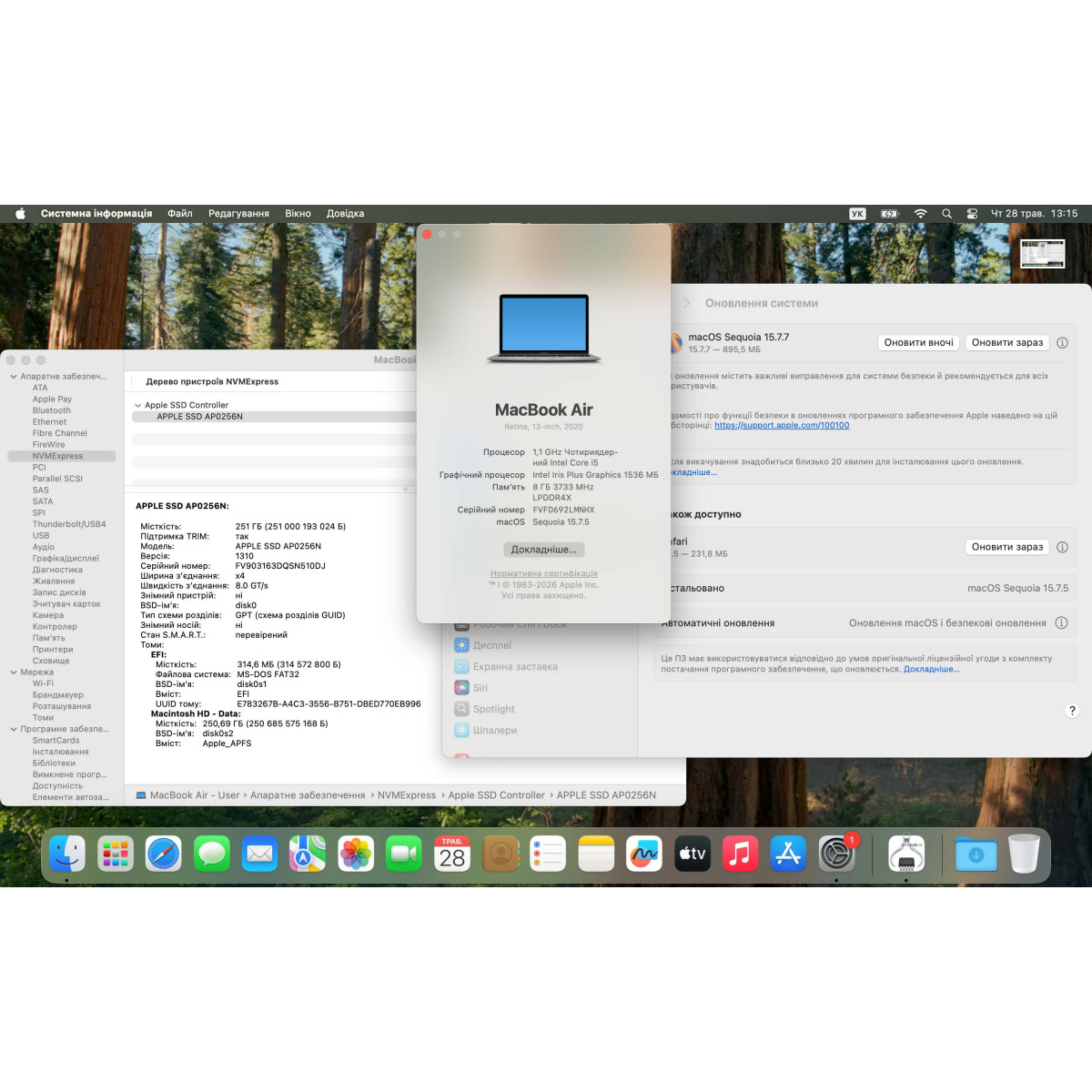The image size is (1092, 1092).
Task: Click Докладніше button in About window
Action: (544, 550)
